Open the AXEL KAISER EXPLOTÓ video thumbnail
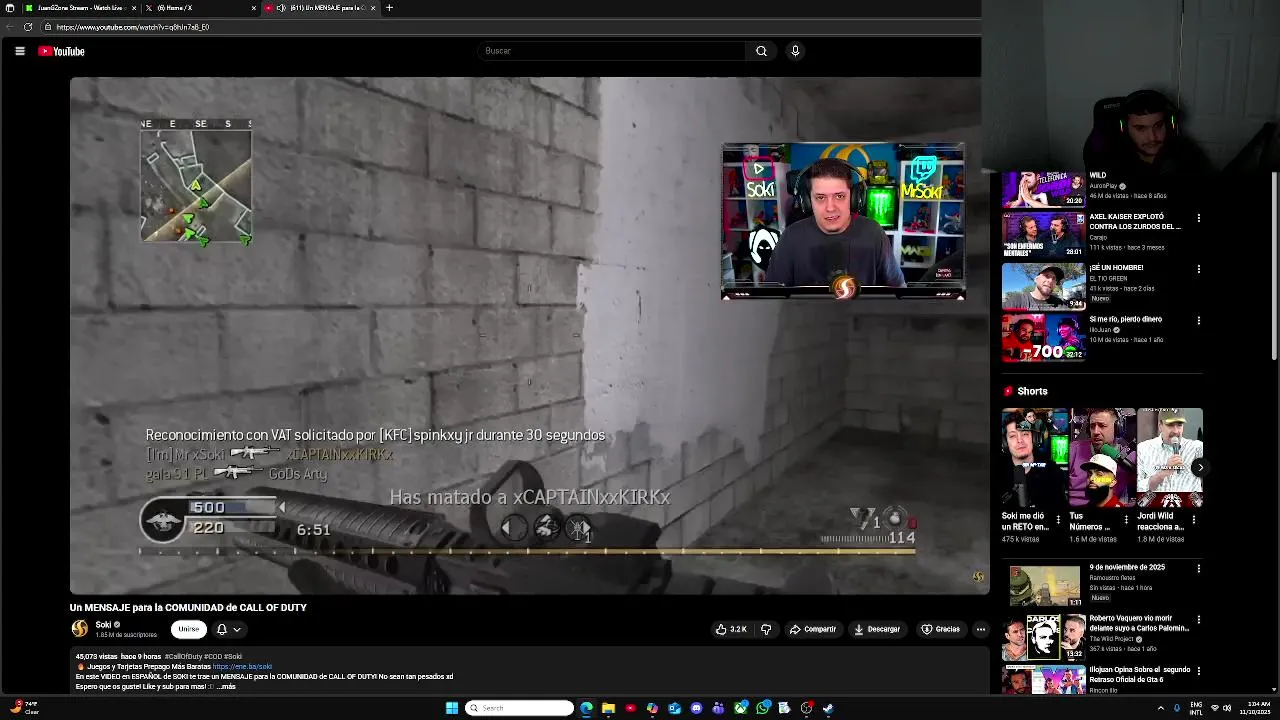This screenshot has height=720, width=1280. tap(1043, 235)
